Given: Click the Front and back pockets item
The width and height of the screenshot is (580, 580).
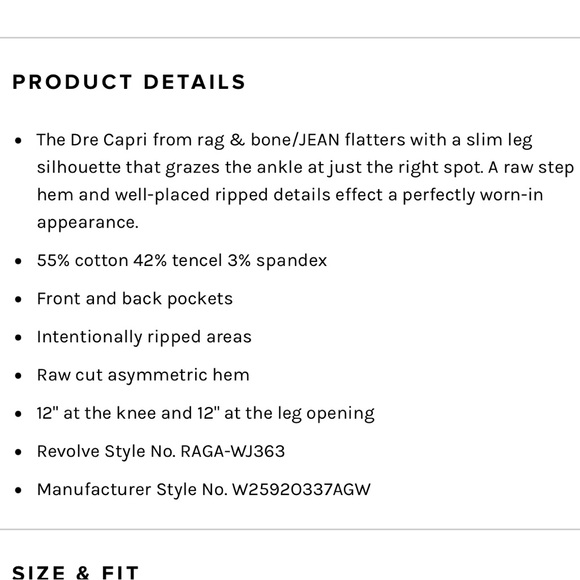Looking at the screenshot, I should click(135, 299).
